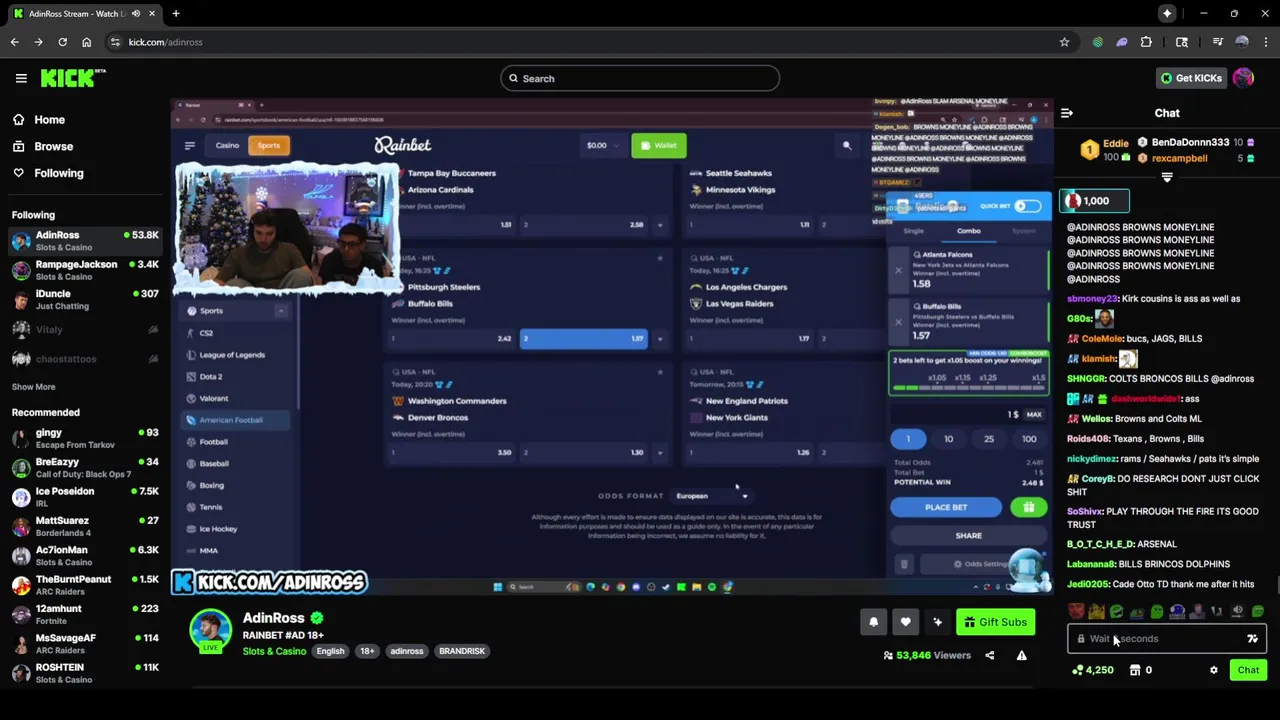Open the Chrome extensions puzzle icon
The width and height of the screenshot is (1280, 720).
1146,42
